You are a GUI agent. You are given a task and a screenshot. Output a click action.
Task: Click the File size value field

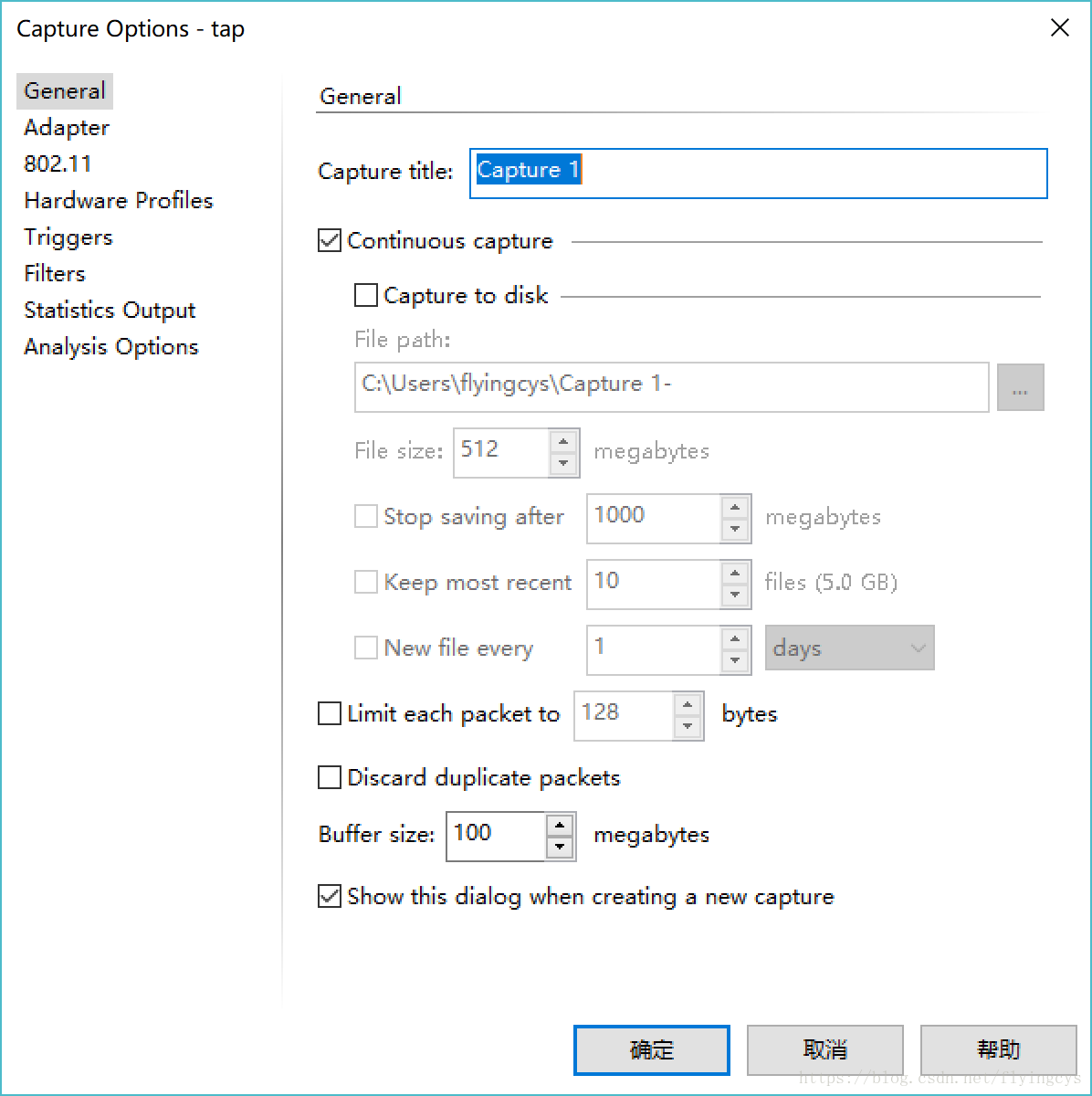coord(501,452)
